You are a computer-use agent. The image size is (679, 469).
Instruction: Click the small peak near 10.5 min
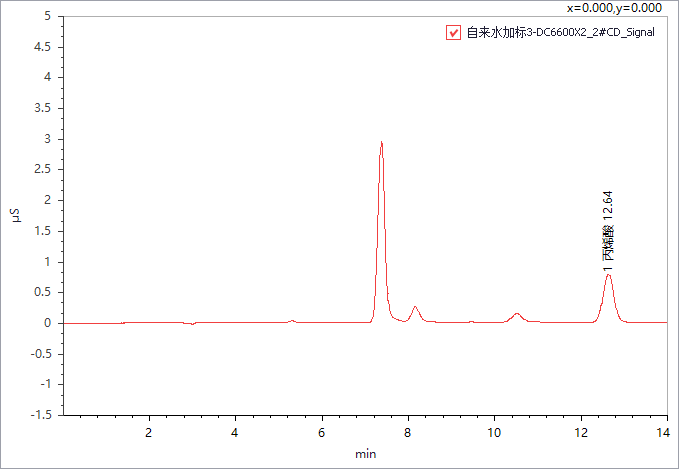pyautogui.click(x=517, y=314)
